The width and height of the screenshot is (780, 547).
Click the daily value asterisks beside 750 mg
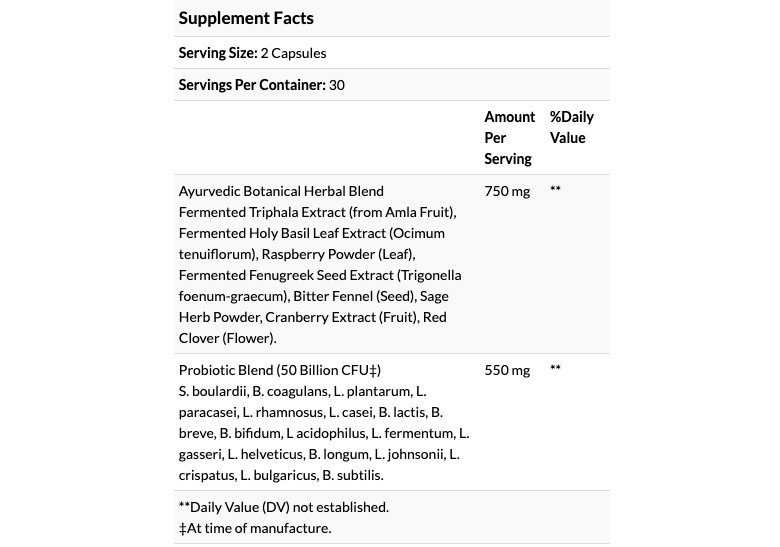(x=556, y=191)
